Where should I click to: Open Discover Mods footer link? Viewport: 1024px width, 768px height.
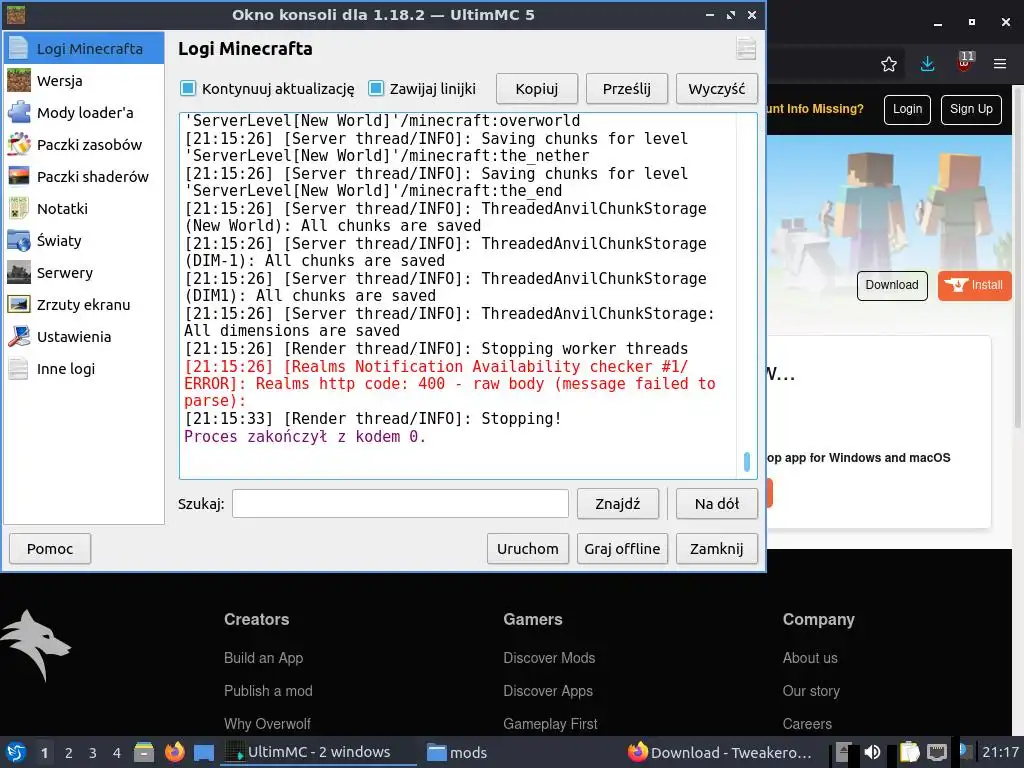pos(549,658)
